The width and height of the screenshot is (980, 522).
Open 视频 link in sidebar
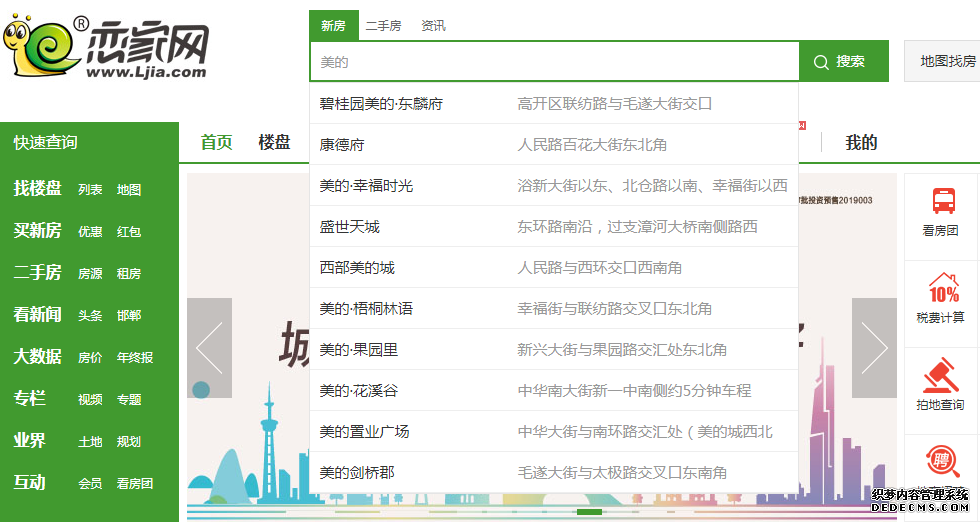tap(90, 399)
